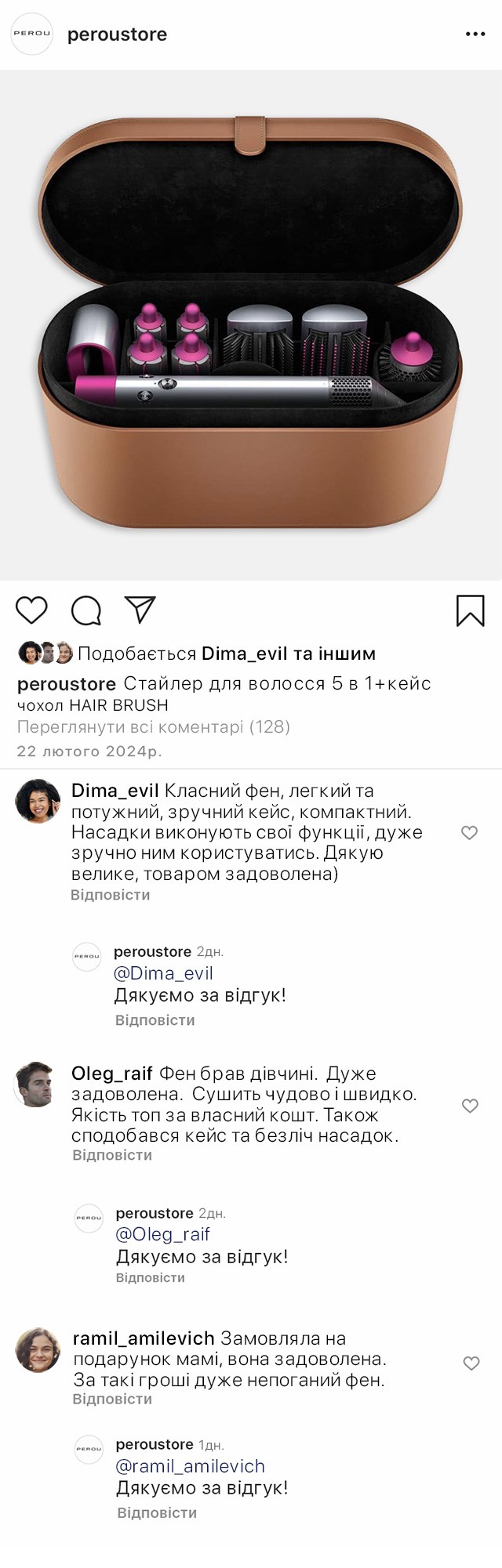
Task: Open the @Dima_evil mention link
Action: [163, 973]
